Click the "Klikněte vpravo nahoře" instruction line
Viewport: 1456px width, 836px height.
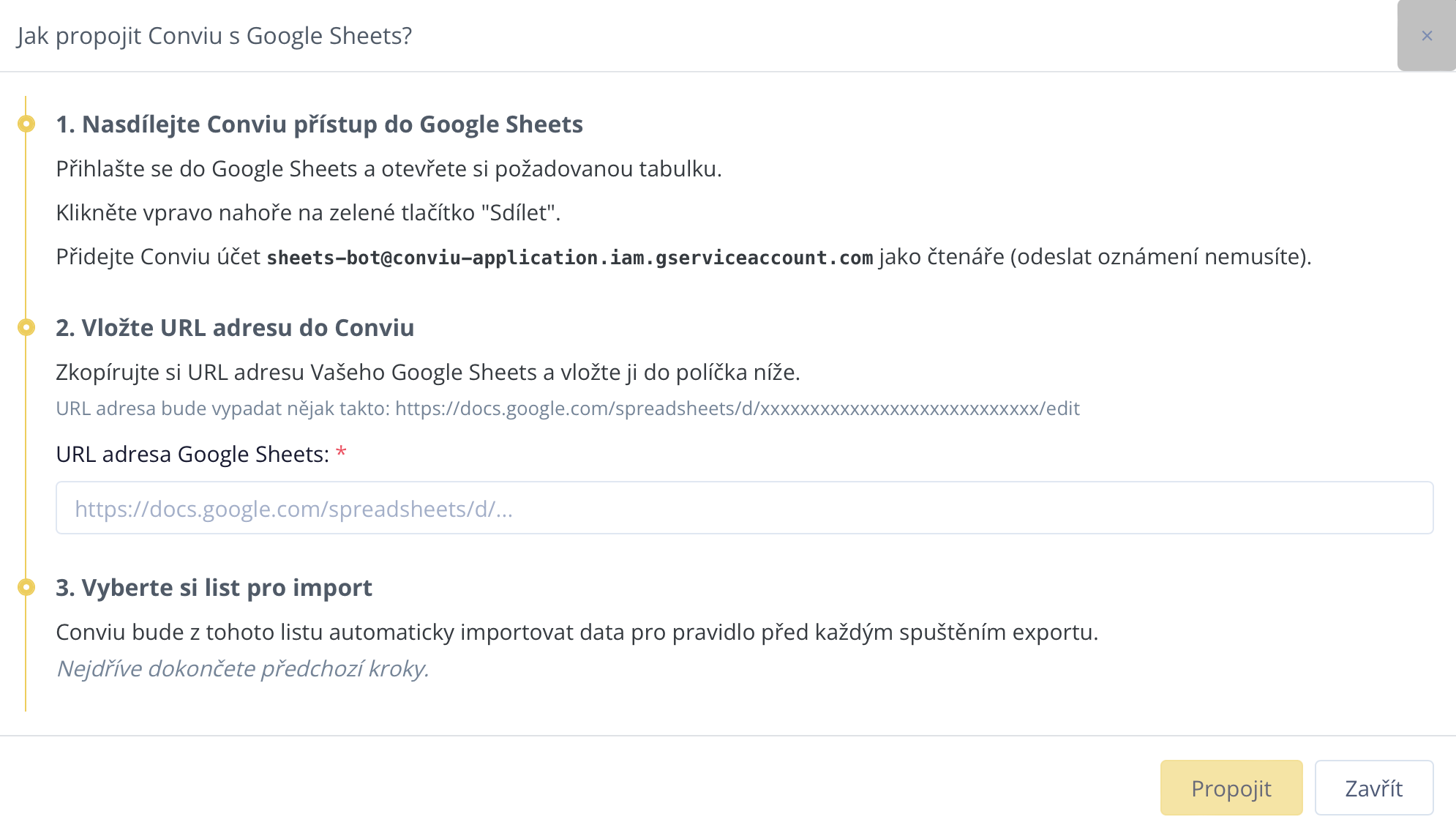[x=308, y=213]
